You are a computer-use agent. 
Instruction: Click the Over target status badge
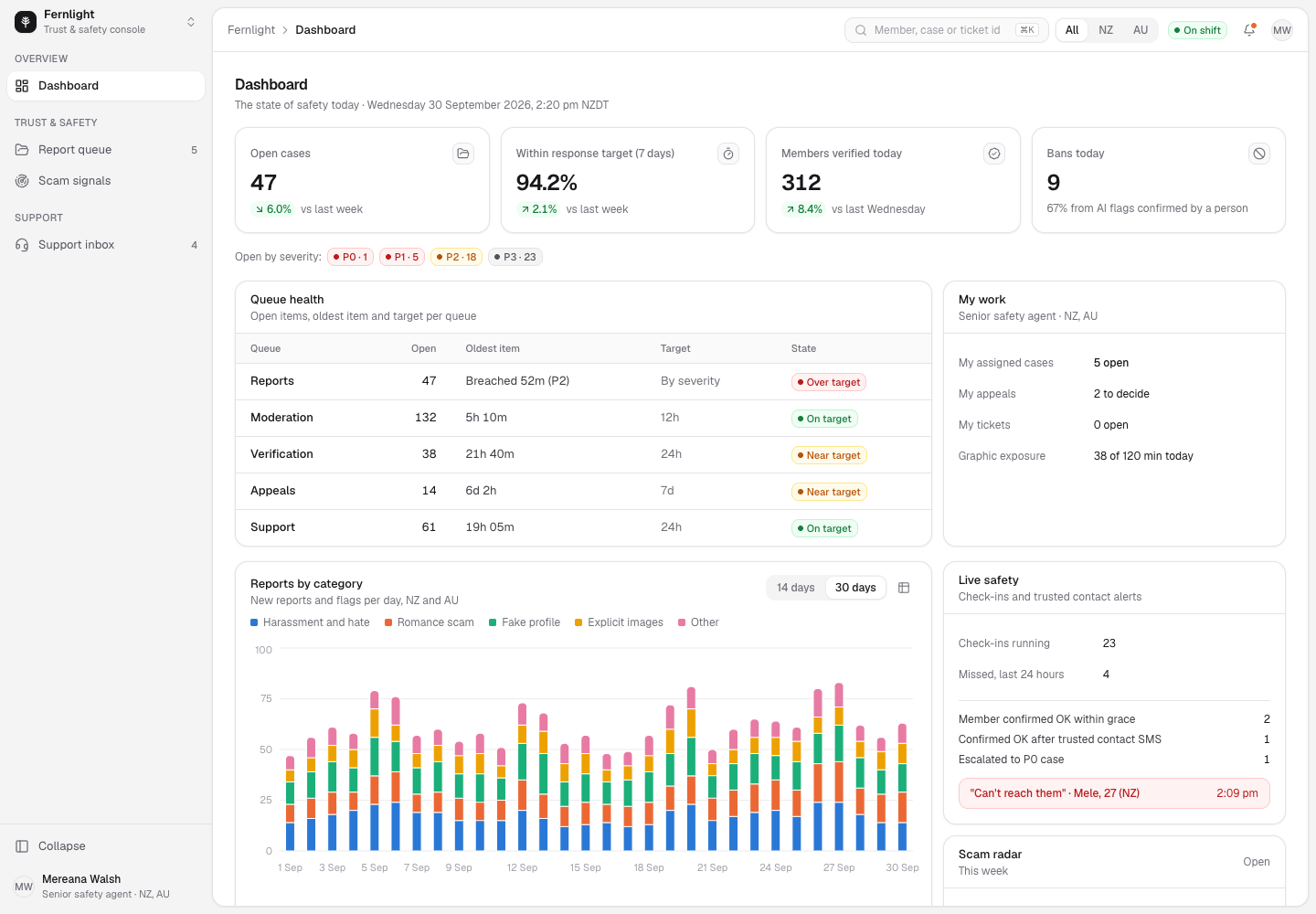(x=829, y=382)
